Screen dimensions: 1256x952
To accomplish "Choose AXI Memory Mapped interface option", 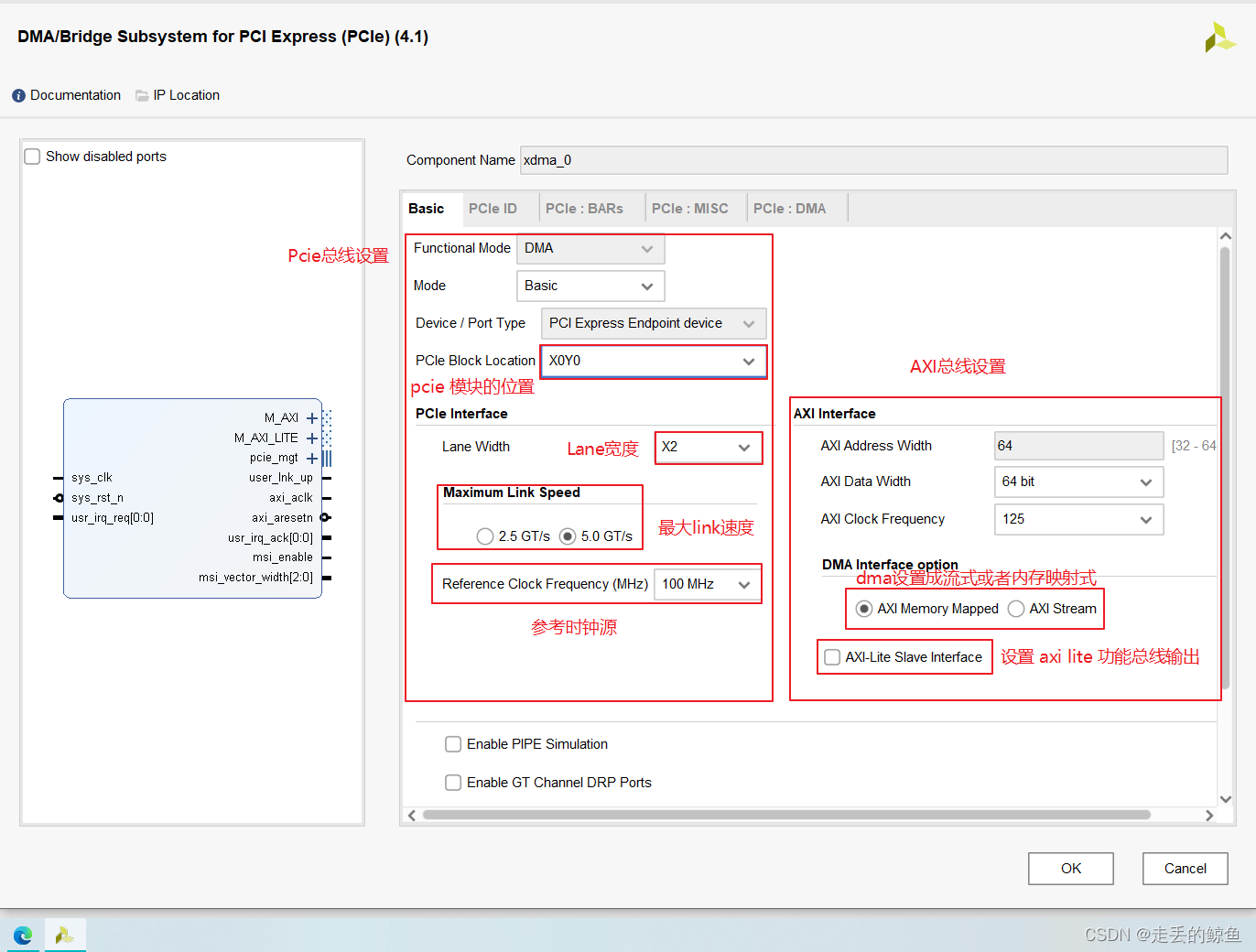I will pos(863,609).
